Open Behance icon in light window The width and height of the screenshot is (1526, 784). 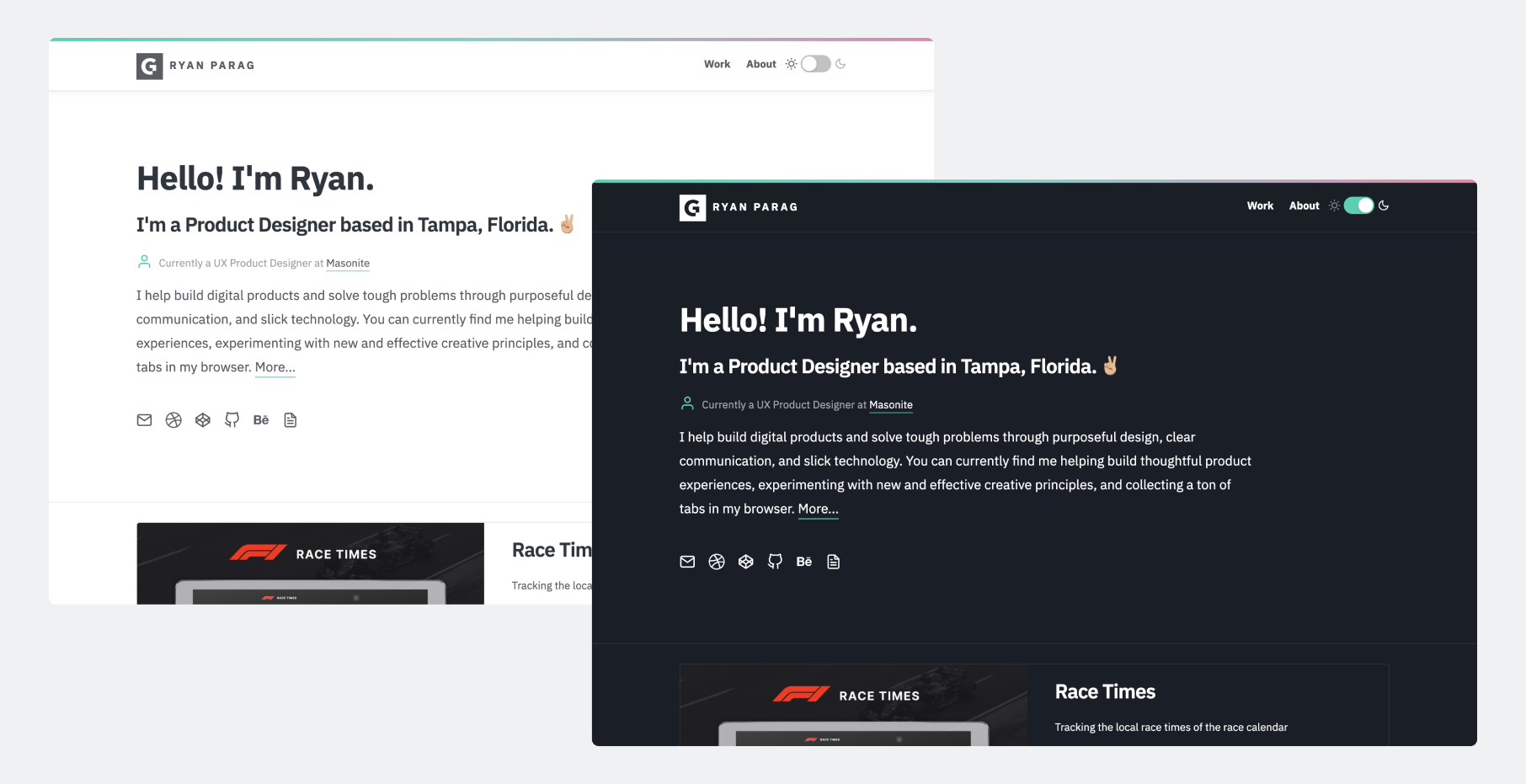tap(261, 420)
